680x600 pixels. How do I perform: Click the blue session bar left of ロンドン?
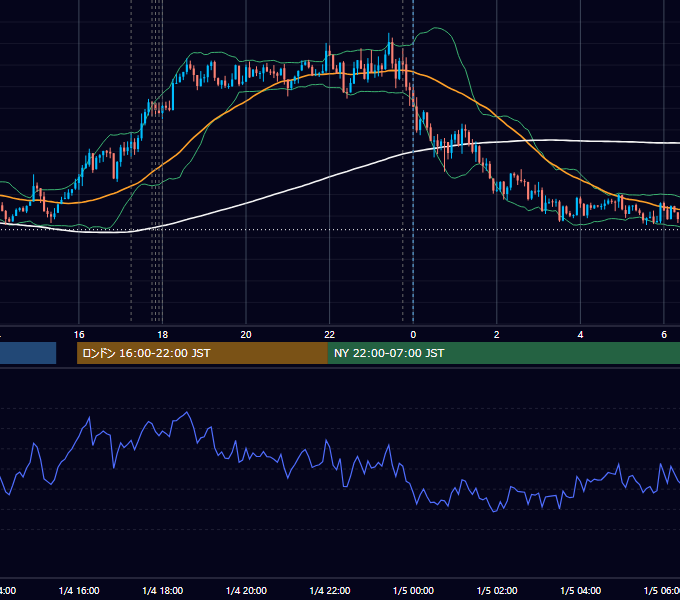pyautogui.click(x=28, y=353)
